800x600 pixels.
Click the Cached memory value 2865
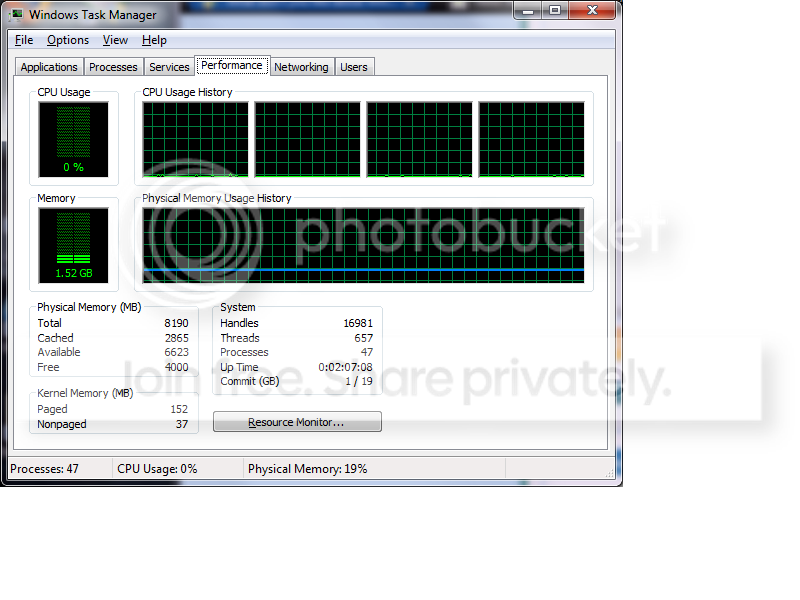pyautogui.click(x=177, y=338)
